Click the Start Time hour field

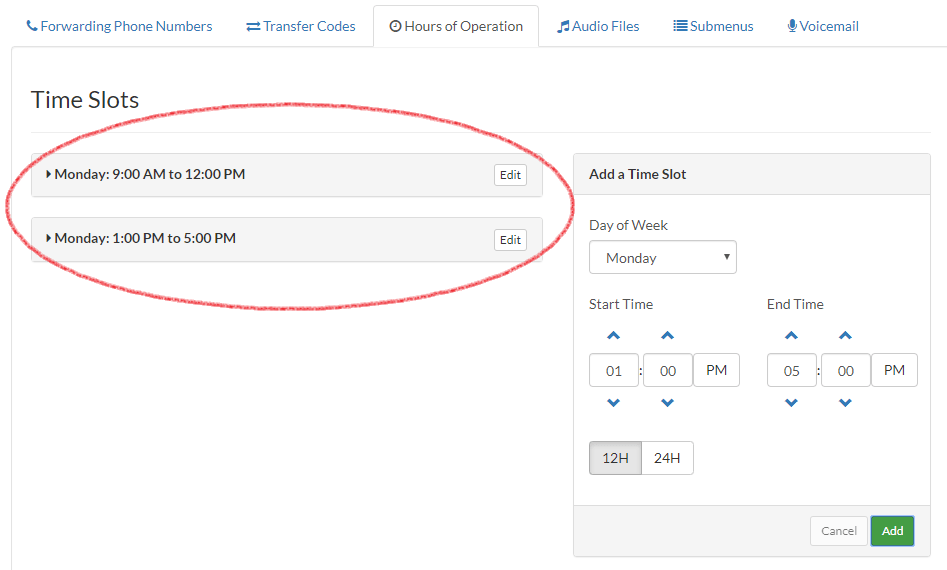(614, 370)
